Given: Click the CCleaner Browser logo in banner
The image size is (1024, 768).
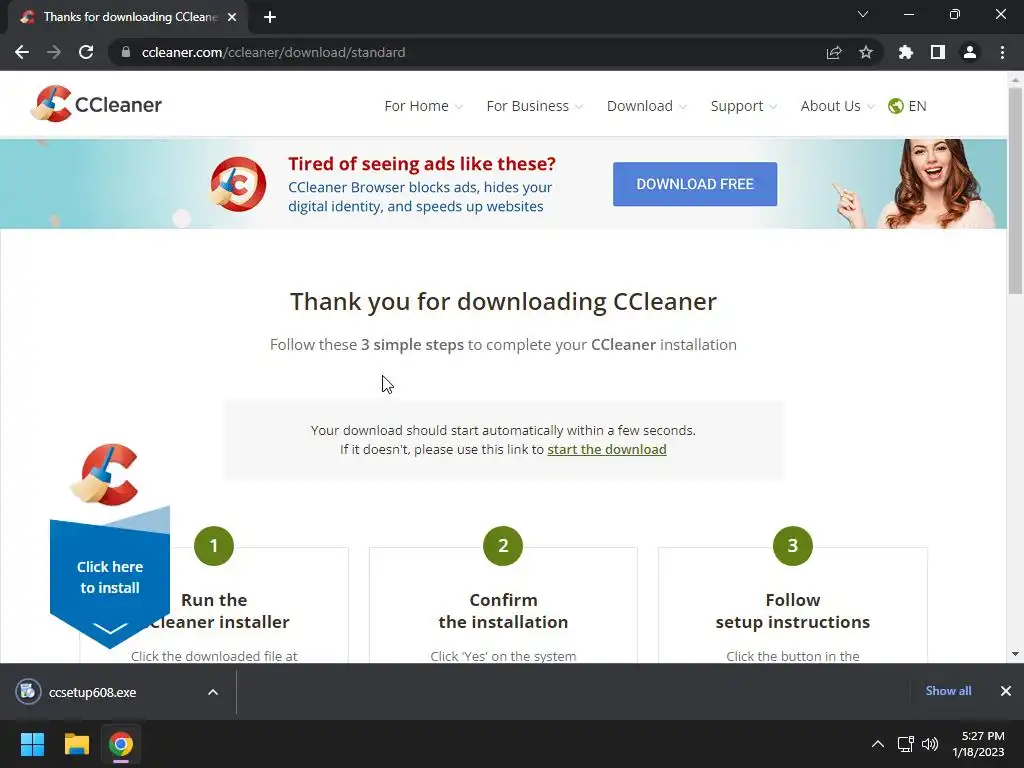Looking at the screenshot, I should point(238,184).
